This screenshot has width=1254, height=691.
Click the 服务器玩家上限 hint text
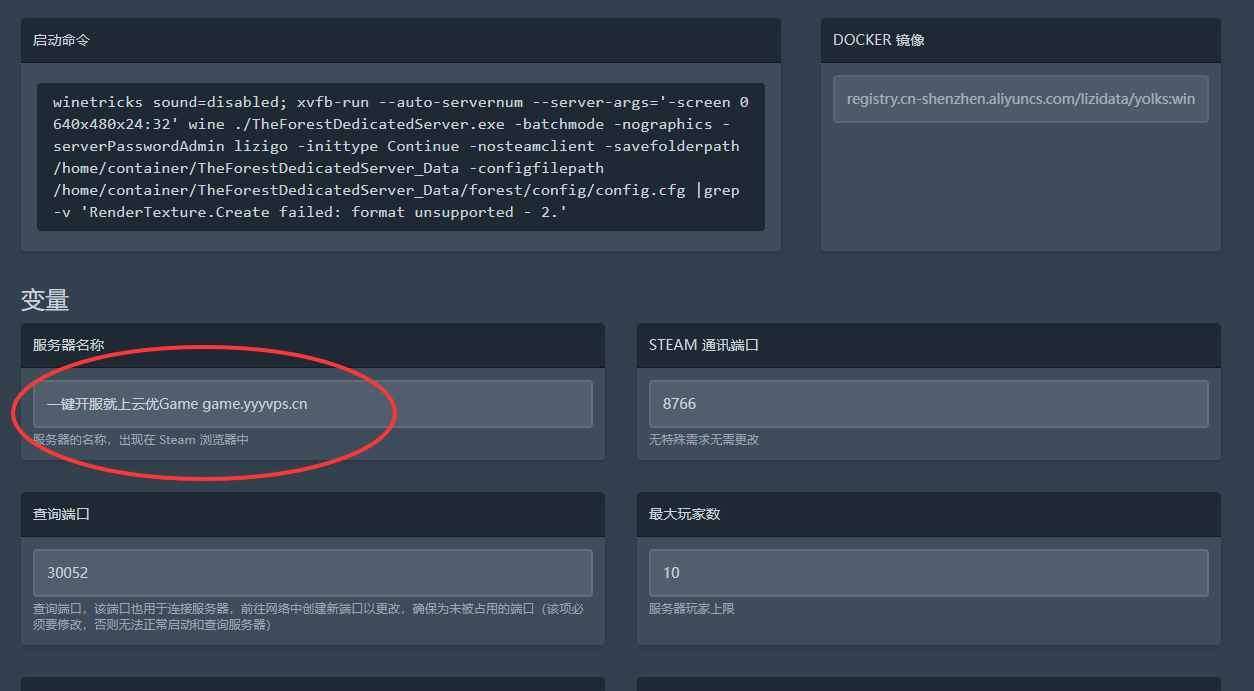tap(691, 608)
